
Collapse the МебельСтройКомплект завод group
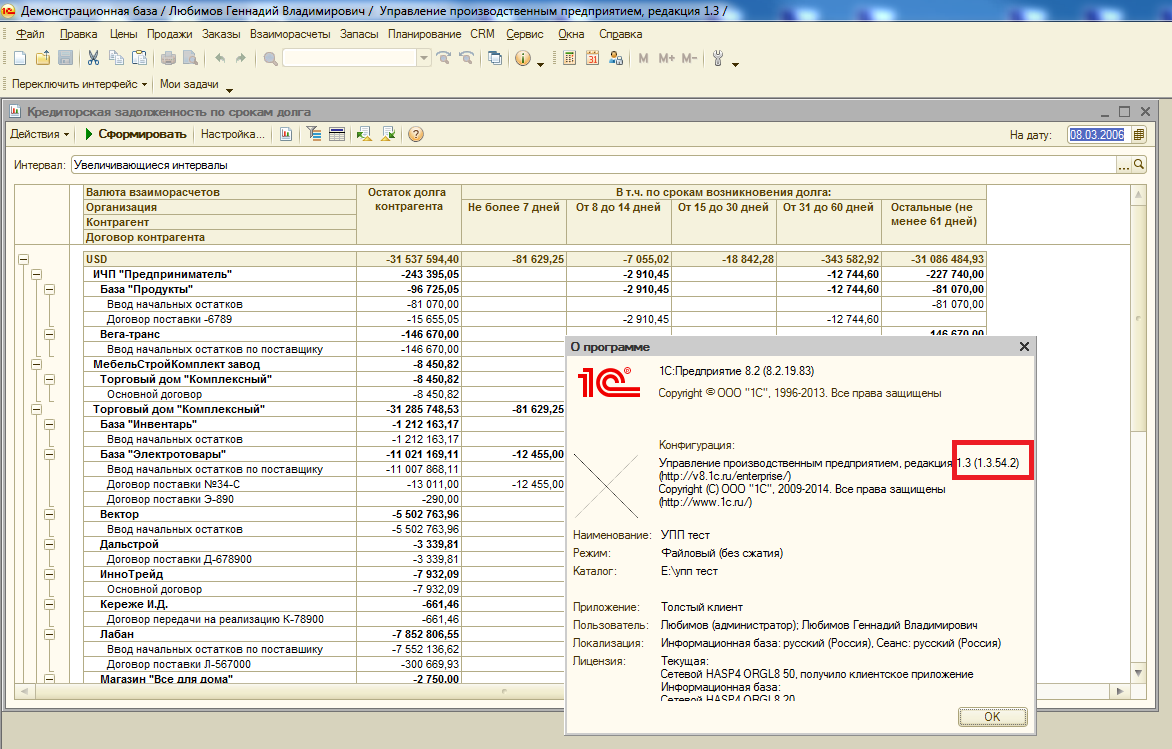(37, 364)
